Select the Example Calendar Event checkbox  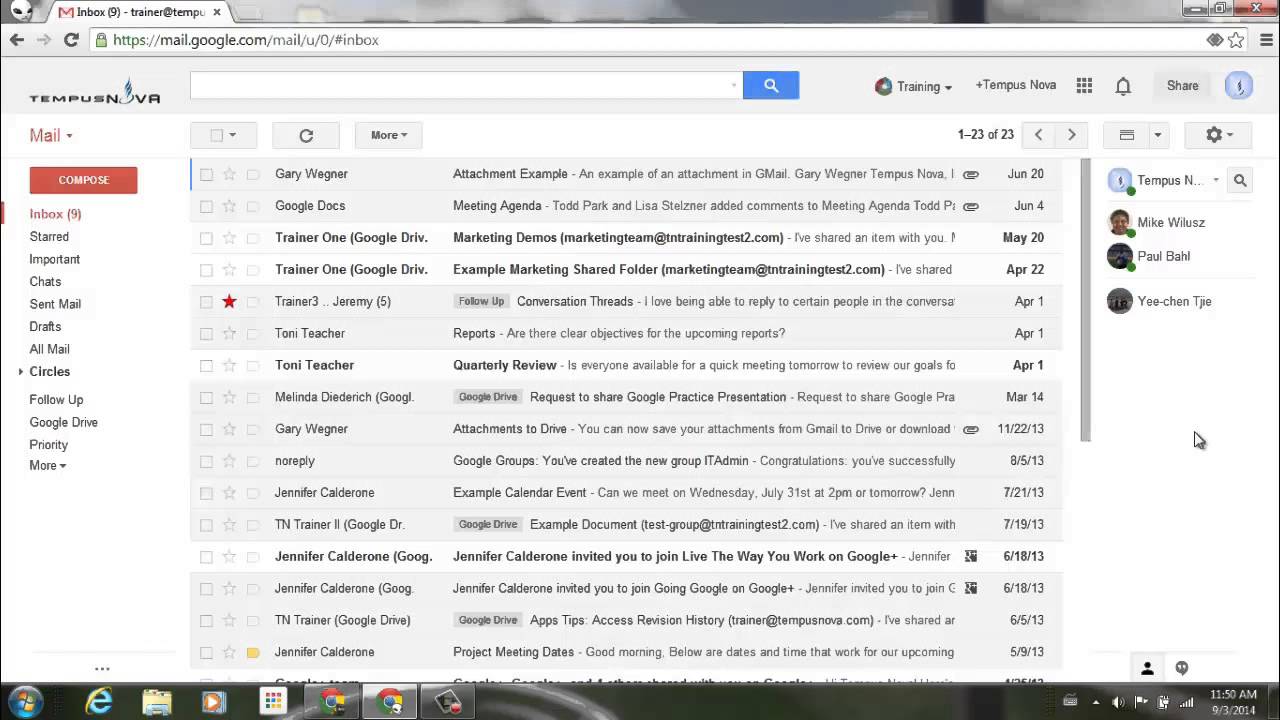click(206, 493)
